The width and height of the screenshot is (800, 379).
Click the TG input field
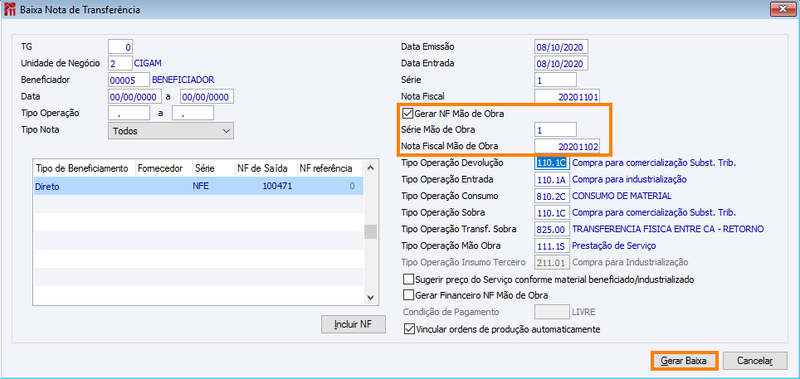click(x=120, y=47)
